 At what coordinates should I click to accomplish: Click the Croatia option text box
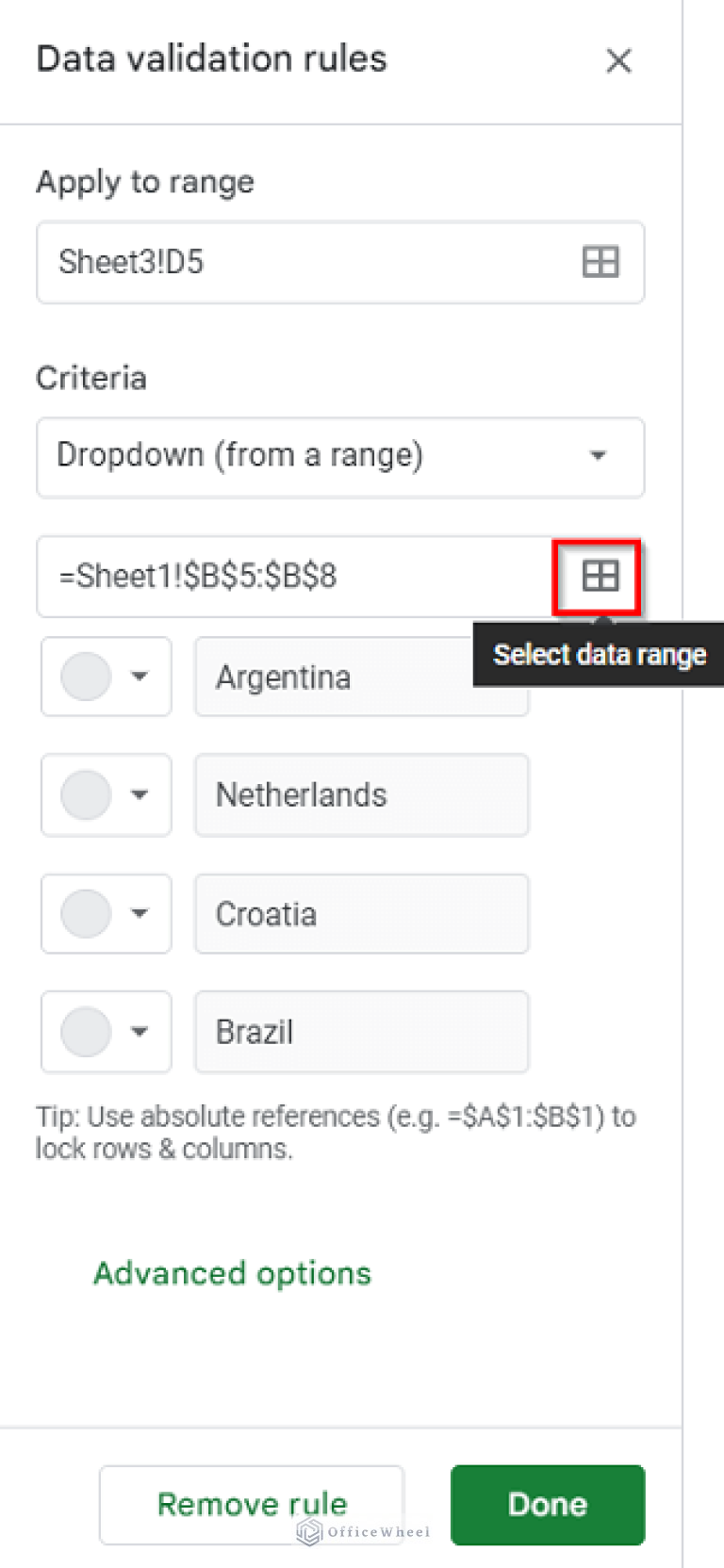tap(361, 913)
